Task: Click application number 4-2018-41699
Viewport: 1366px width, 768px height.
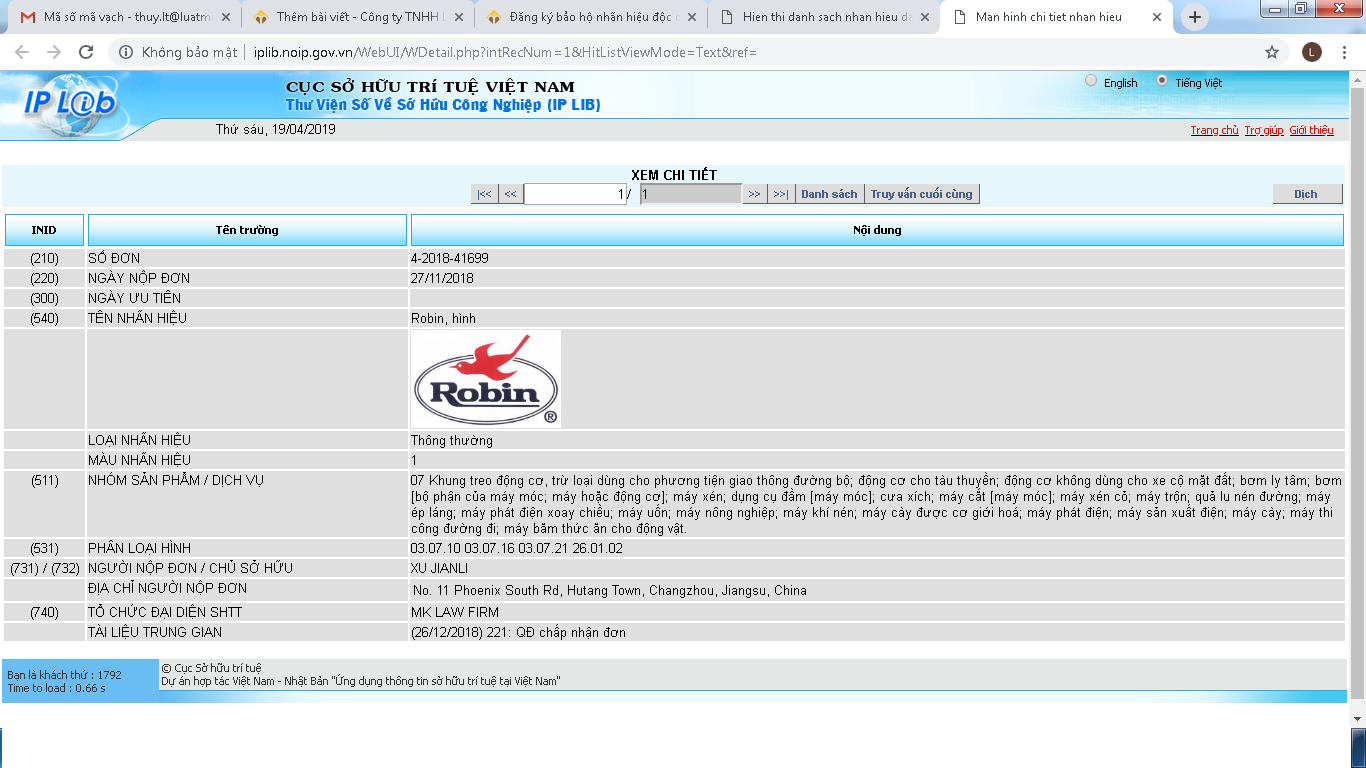Action: click(x=450, y=258)
